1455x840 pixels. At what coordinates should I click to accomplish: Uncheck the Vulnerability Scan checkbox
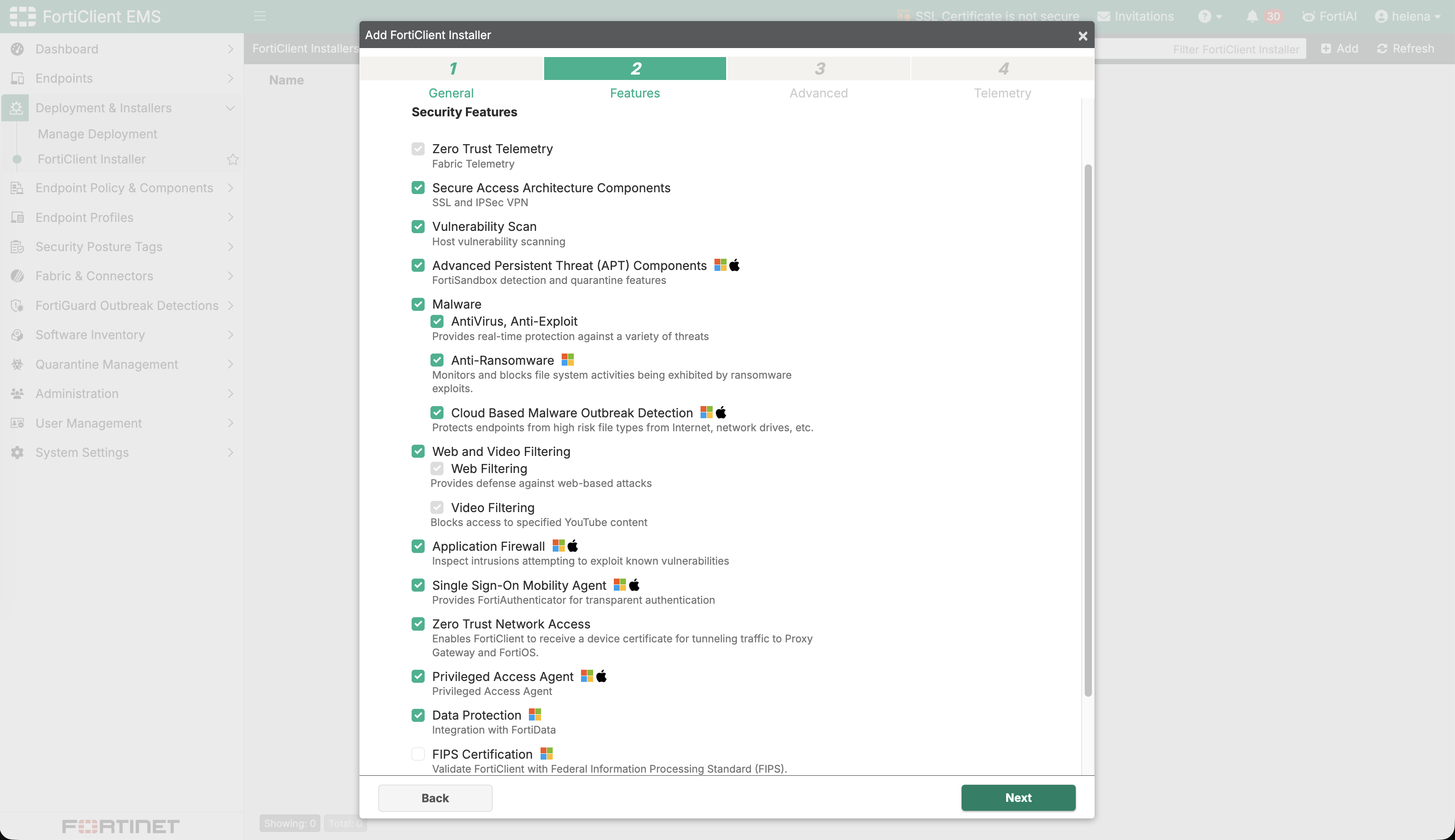(x=418, y=227)
